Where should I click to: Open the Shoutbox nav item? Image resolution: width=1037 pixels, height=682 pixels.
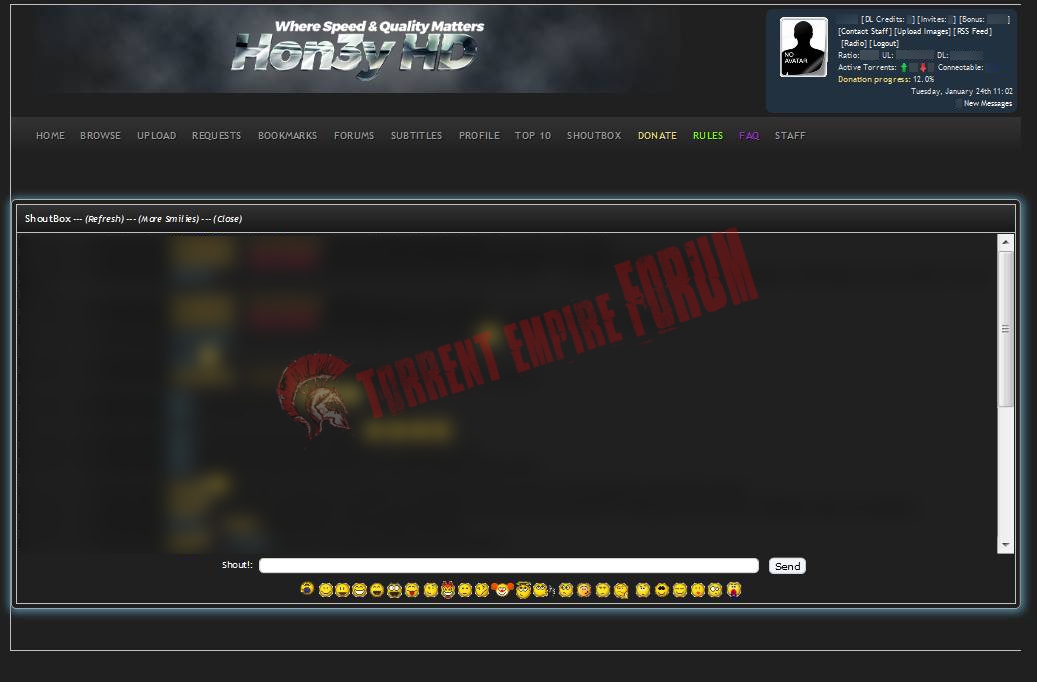(594, 136)
